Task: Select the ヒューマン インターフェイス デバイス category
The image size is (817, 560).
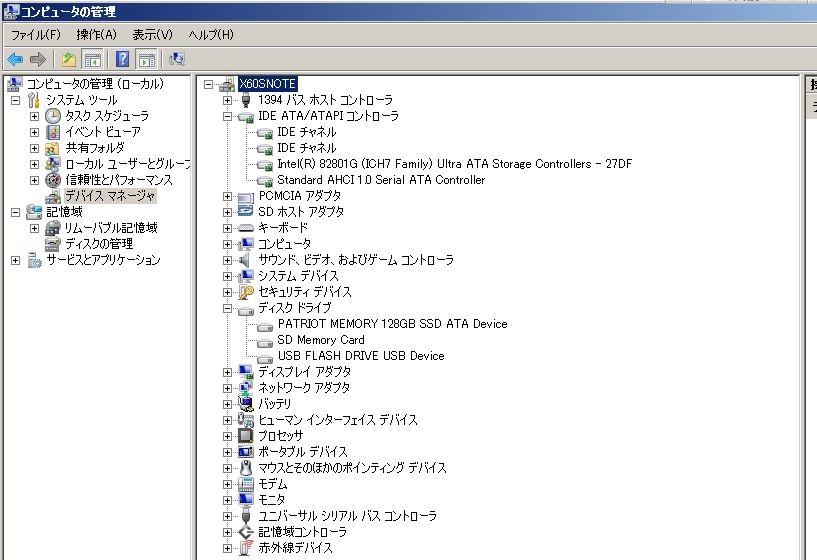Action: tap(338, 420)
